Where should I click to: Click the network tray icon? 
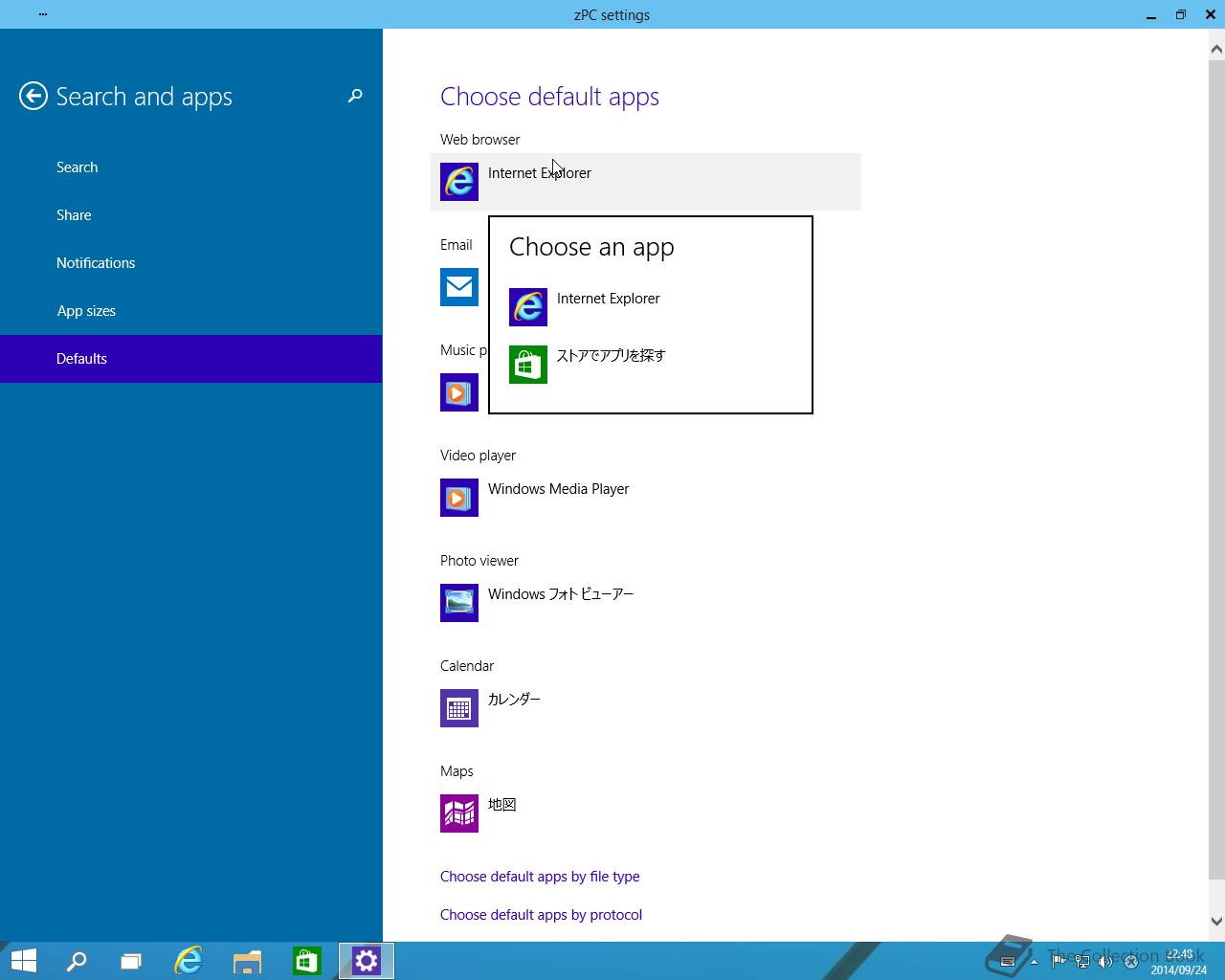click(1082, 962)
